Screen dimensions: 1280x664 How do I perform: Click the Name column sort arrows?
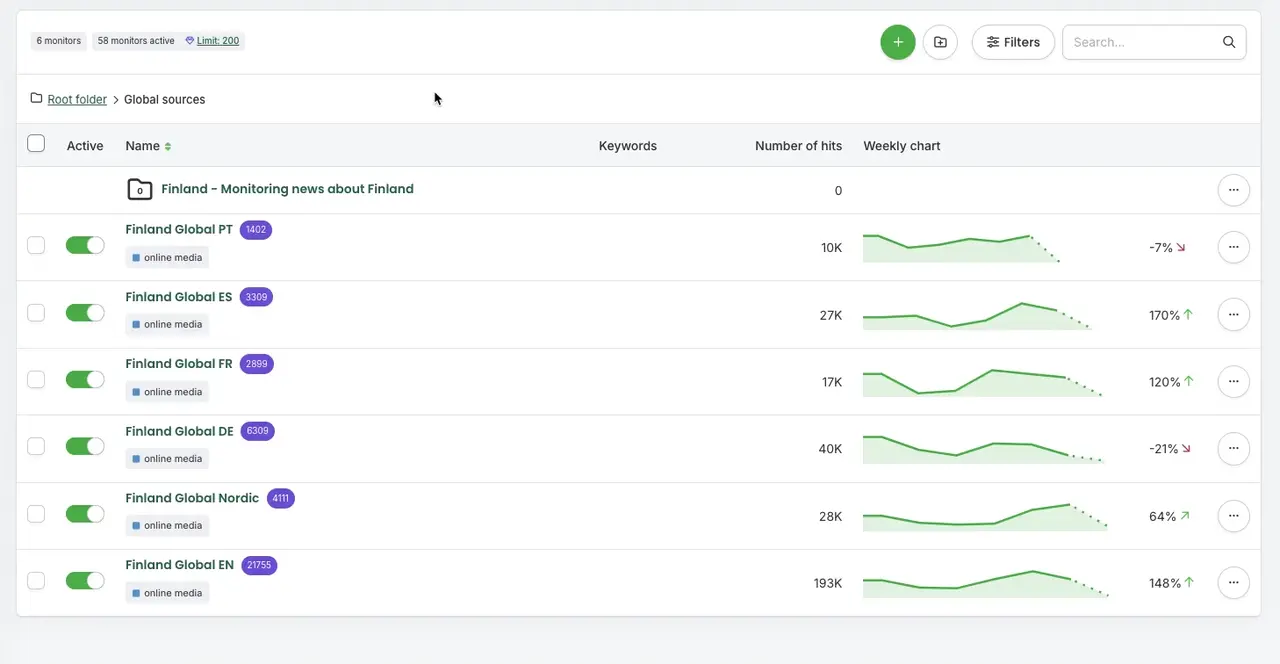click(x=168, y=146)
